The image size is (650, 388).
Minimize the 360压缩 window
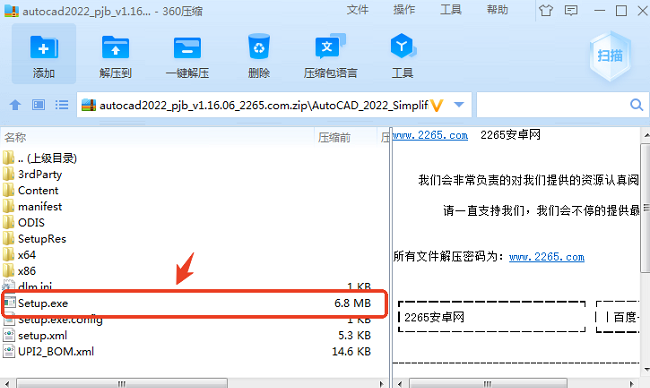tap(599, 10)
